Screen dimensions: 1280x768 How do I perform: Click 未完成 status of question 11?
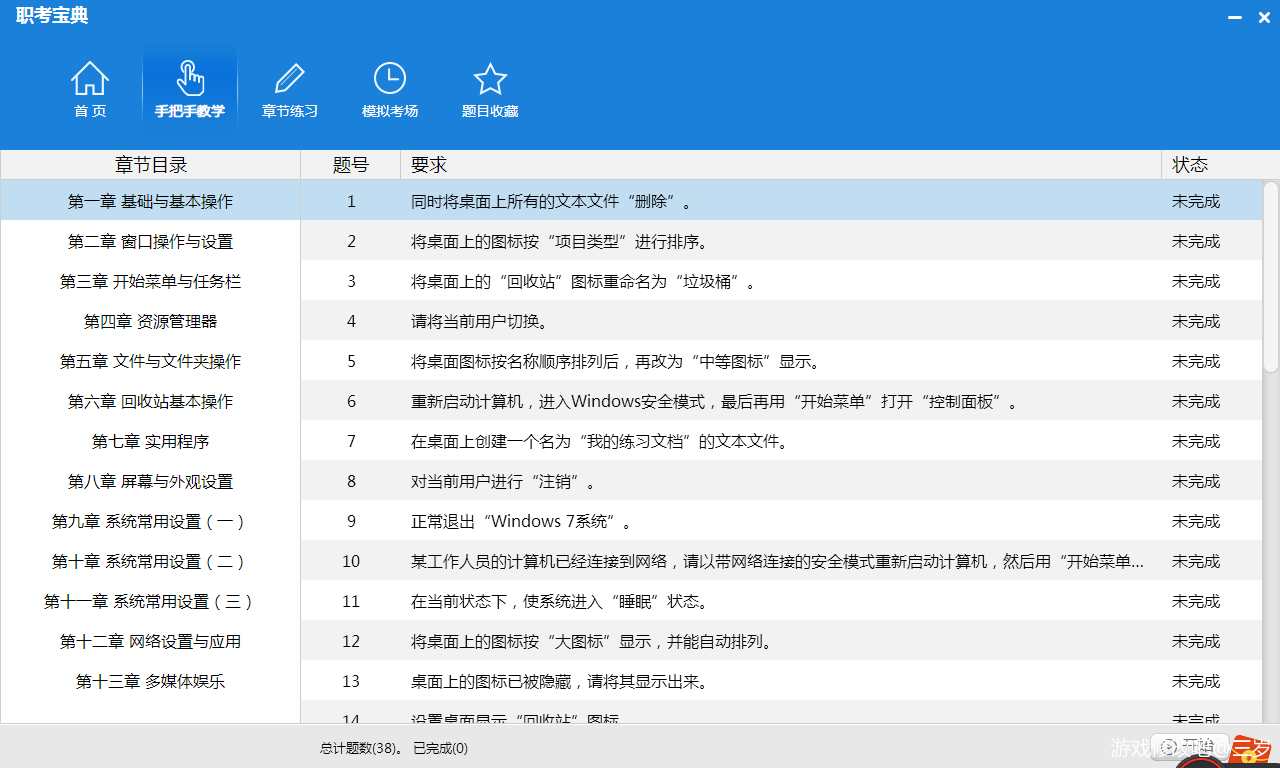click(1196, 601)
